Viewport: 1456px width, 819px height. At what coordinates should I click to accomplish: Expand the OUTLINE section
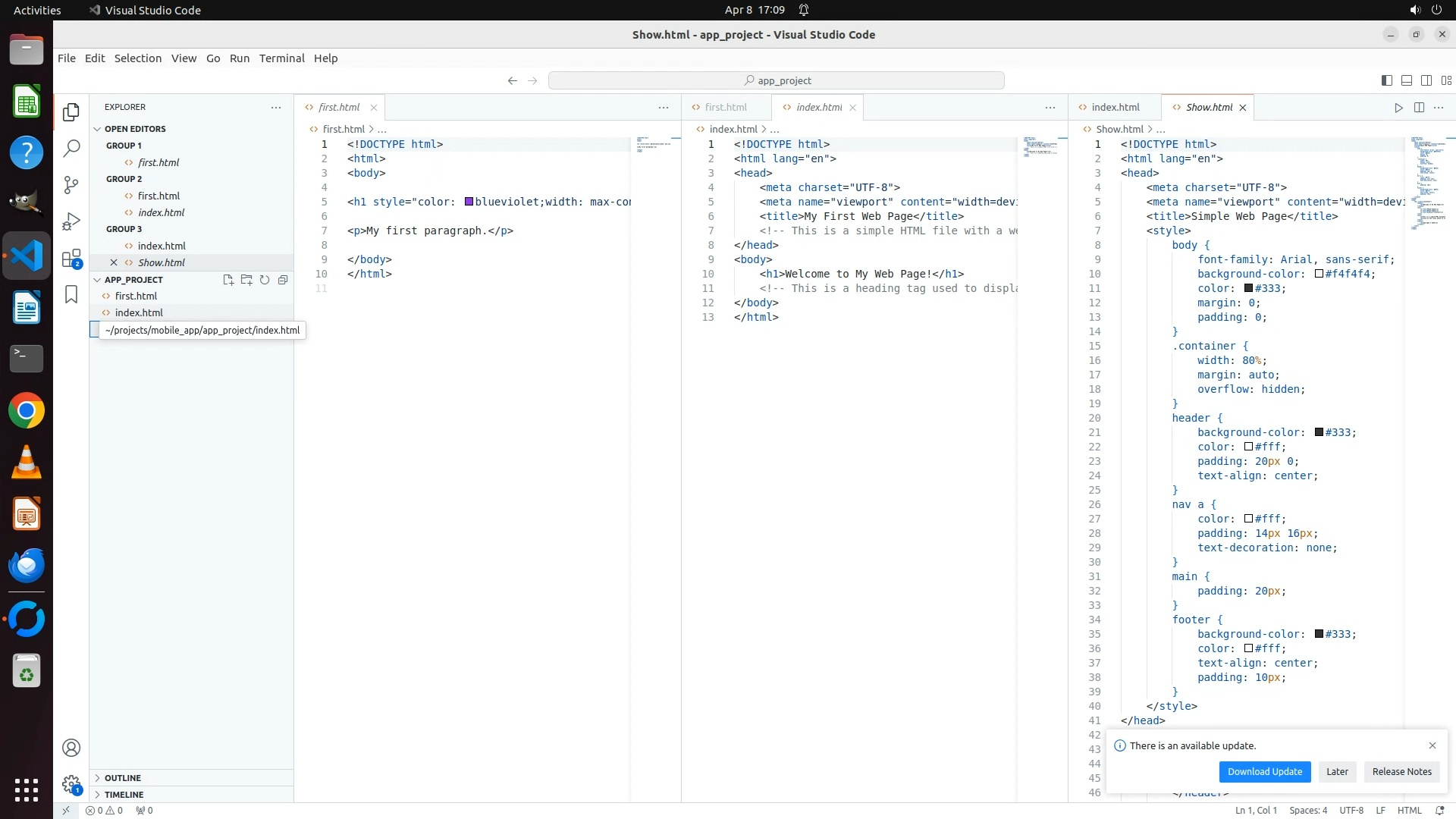123,778
